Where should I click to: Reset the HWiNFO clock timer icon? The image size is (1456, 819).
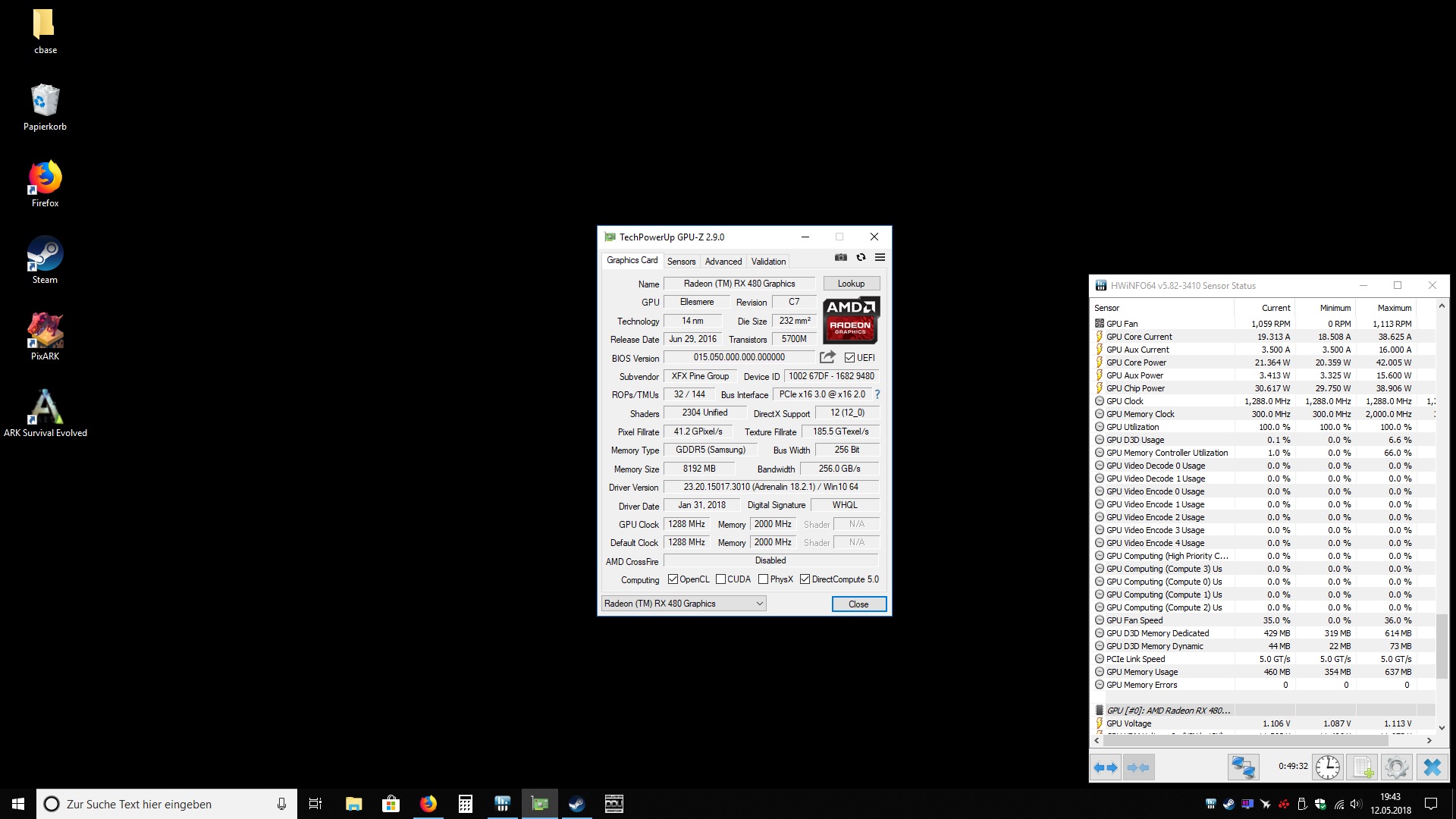(x=1327, y=767)
